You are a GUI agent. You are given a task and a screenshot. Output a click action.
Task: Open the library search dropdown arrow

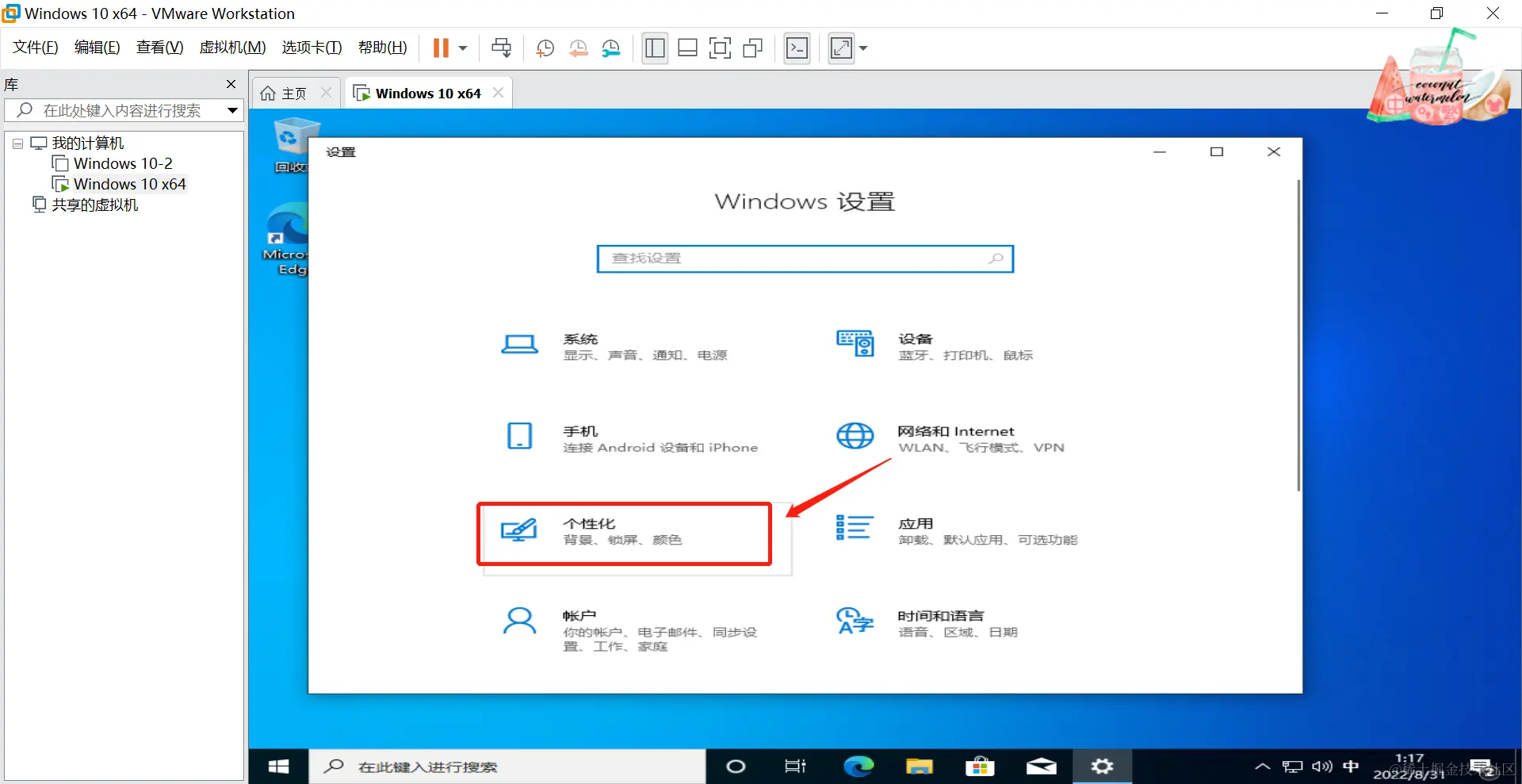pyautogui.click(x=232, y=110)
